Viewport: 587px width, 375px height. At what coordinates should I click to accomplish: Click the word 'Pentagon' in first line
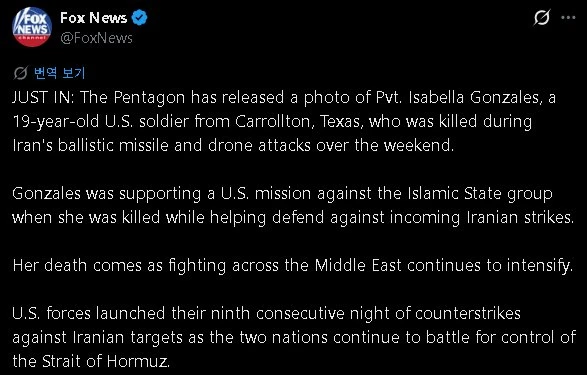point(149,98)
